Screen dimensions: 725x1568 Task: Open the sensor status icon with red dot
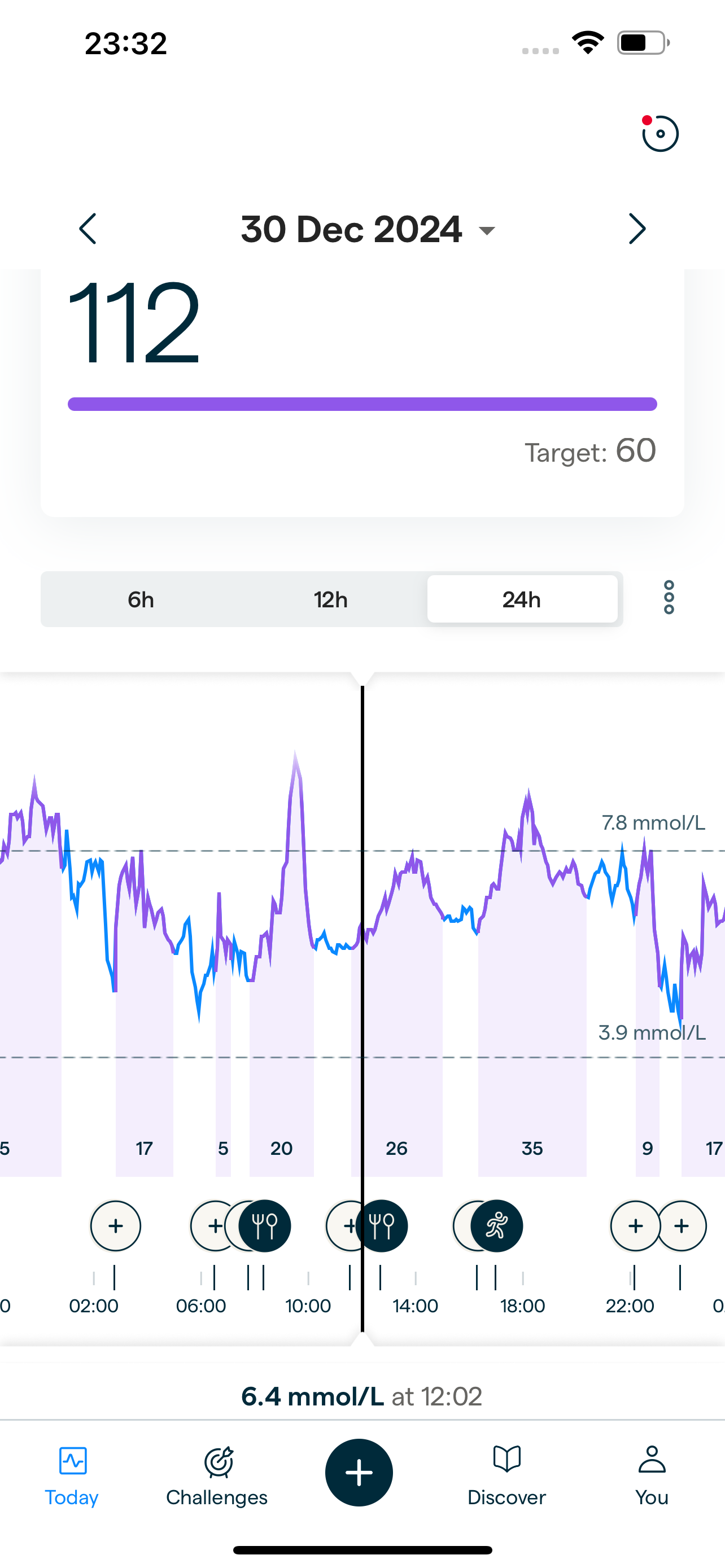click(x=660, y=133)
